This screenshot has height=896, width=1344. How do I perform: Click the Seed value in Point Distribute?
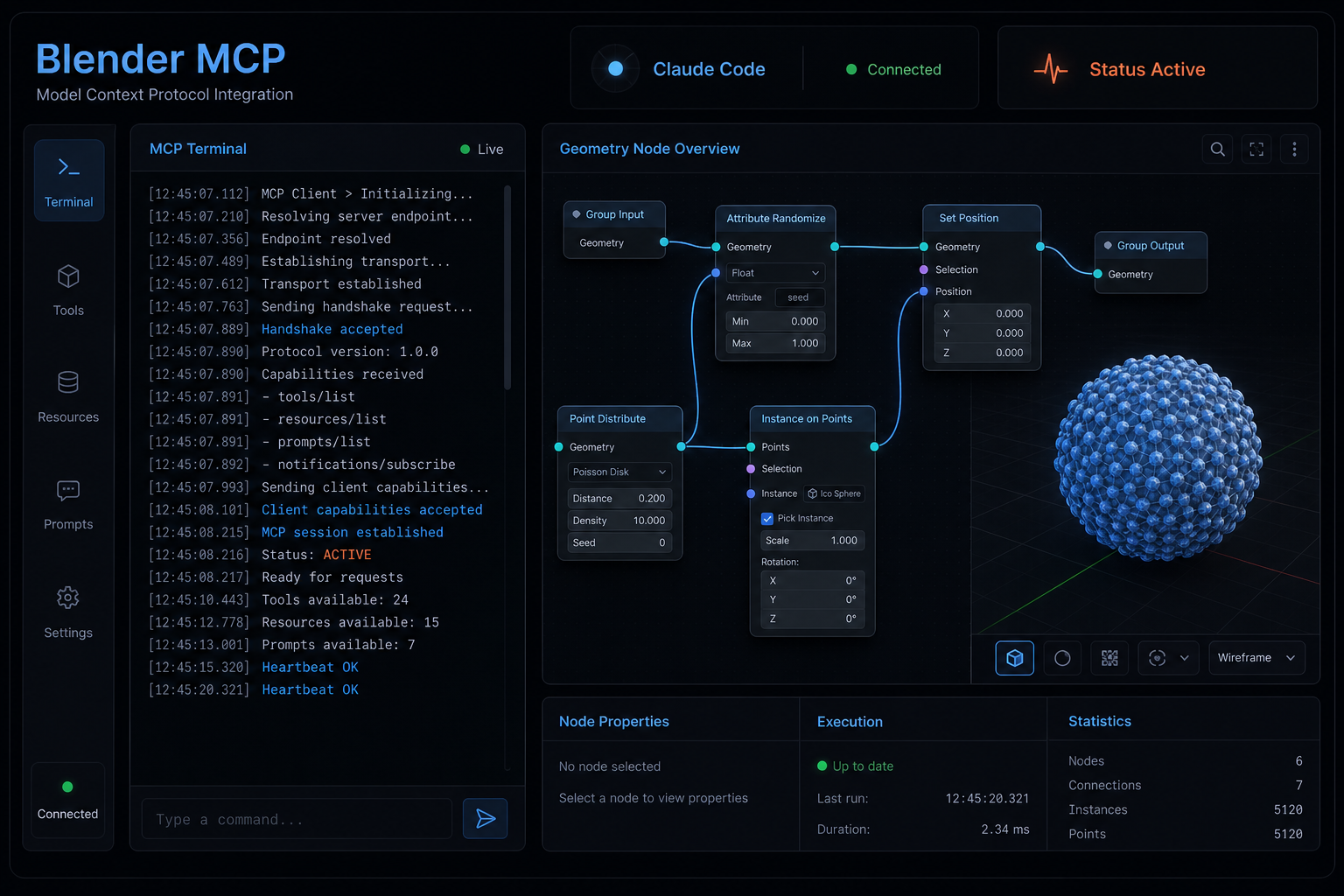(619, 542)
